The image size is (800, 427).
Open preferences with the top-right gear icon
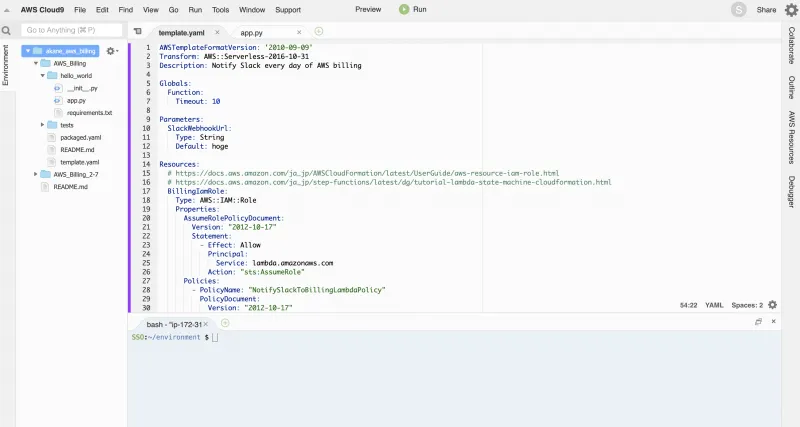(791, 10)
